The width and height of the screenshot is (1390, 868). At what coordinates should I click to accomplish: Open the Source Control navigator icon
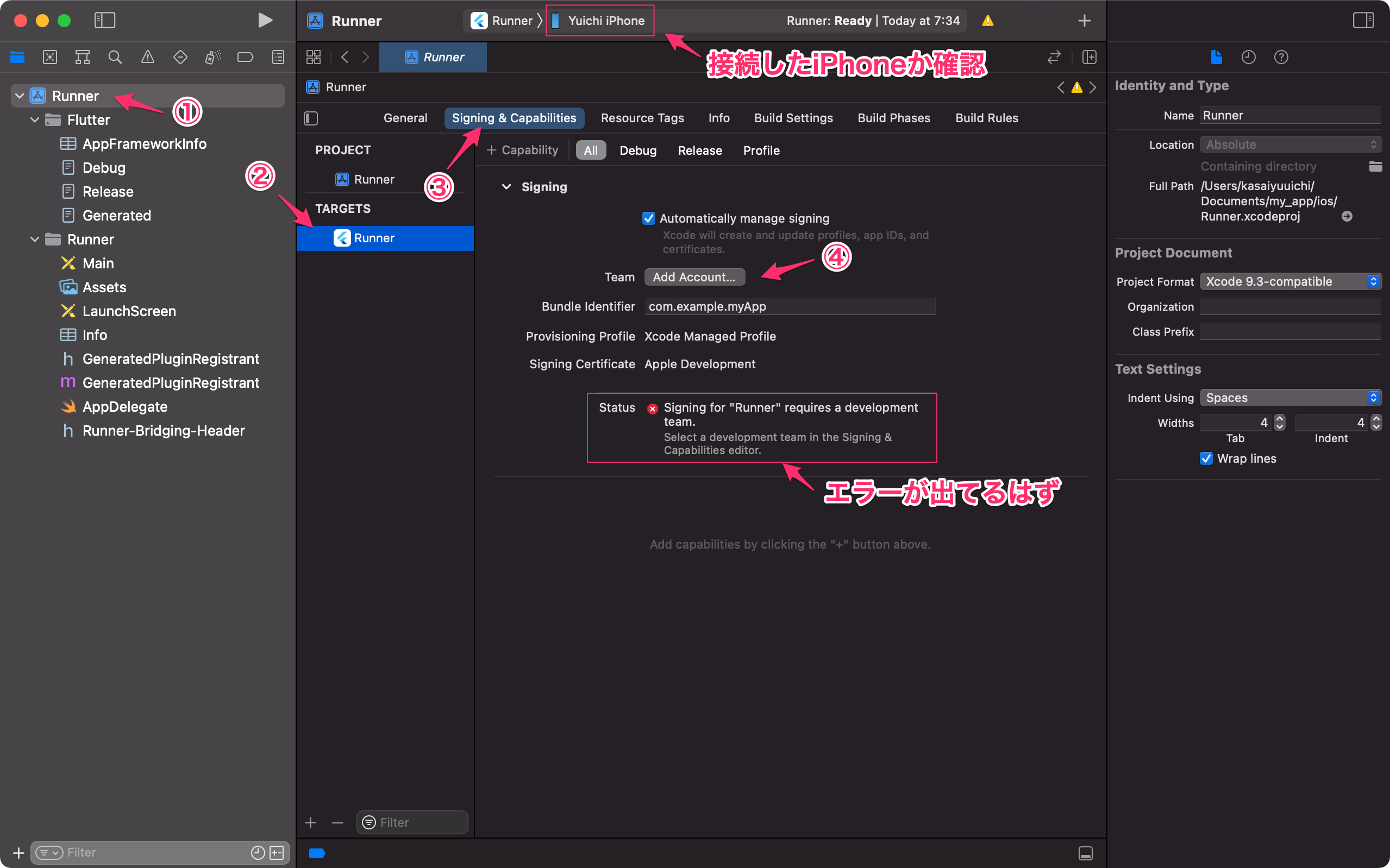(x=50, y=57)
